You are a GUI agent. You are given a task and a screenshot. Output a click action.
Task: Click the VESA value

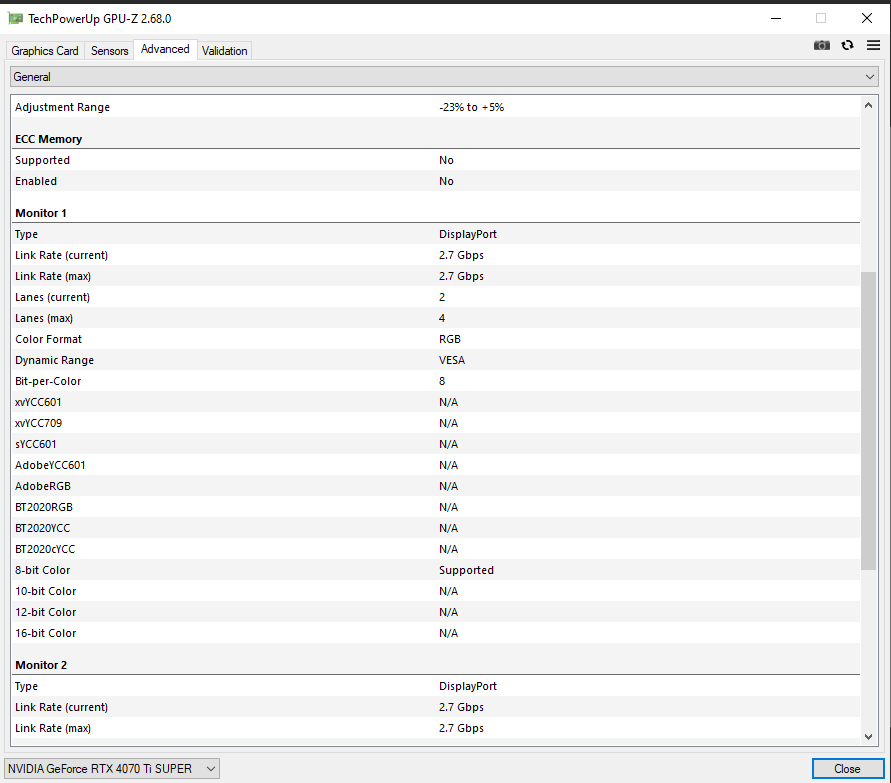click(x=452, y=360)
